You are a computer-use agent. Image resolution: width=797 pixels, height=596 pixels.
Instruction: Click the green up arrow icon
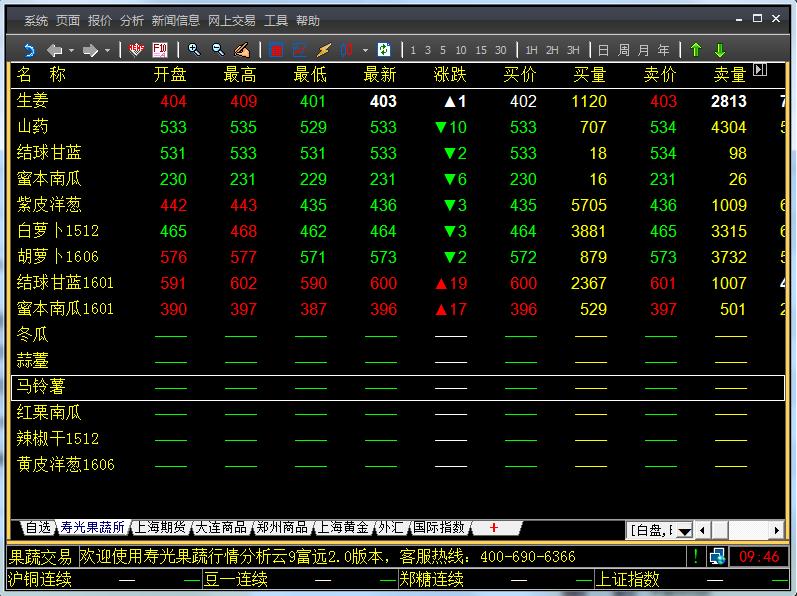coord(696,50)
